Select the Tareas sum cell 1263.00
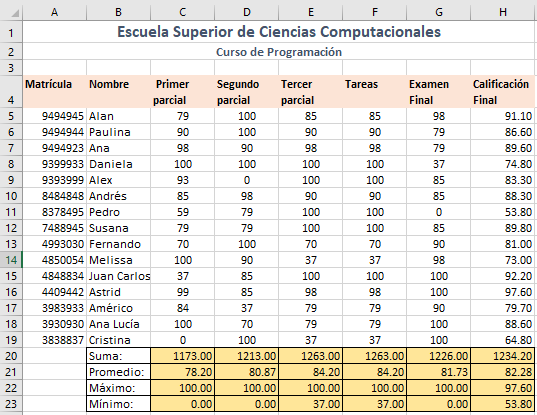Screen dimensions: 537x415 click(x=375, y=356)
